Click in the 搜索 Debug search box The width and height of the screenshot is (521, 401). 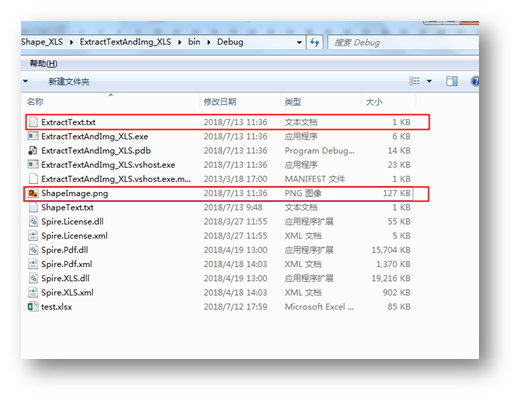403,42
